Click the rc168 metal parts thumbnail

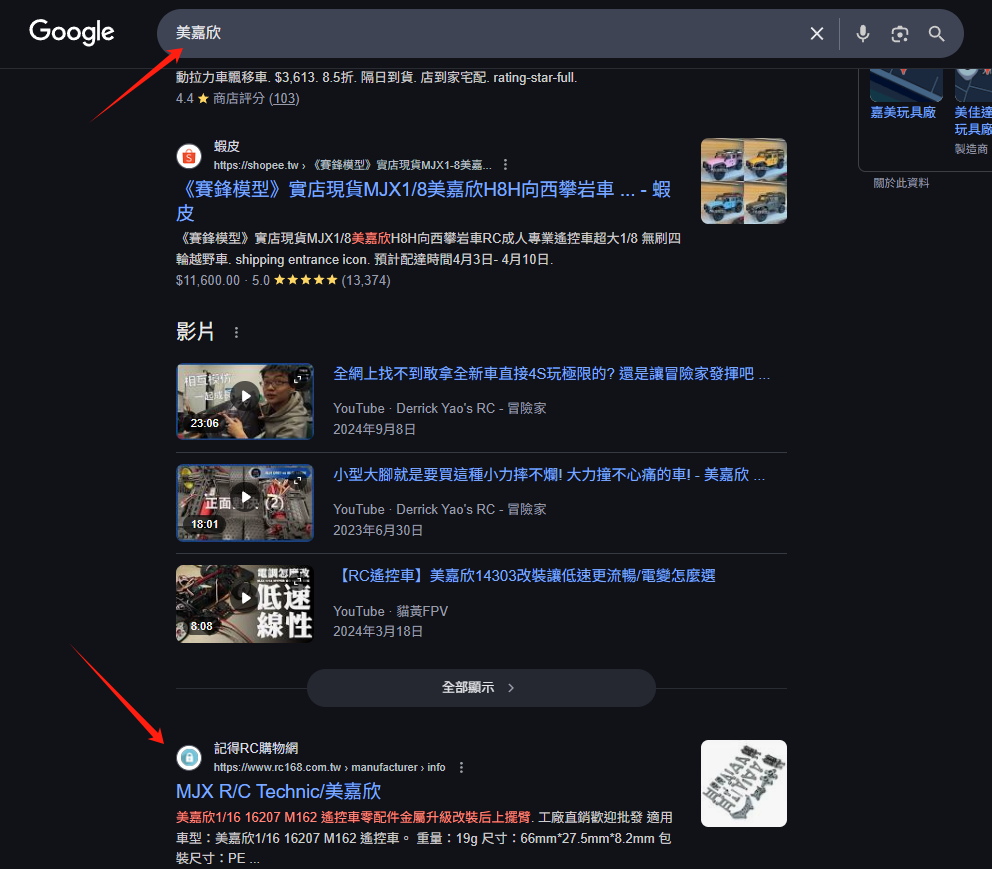(743, 783)
